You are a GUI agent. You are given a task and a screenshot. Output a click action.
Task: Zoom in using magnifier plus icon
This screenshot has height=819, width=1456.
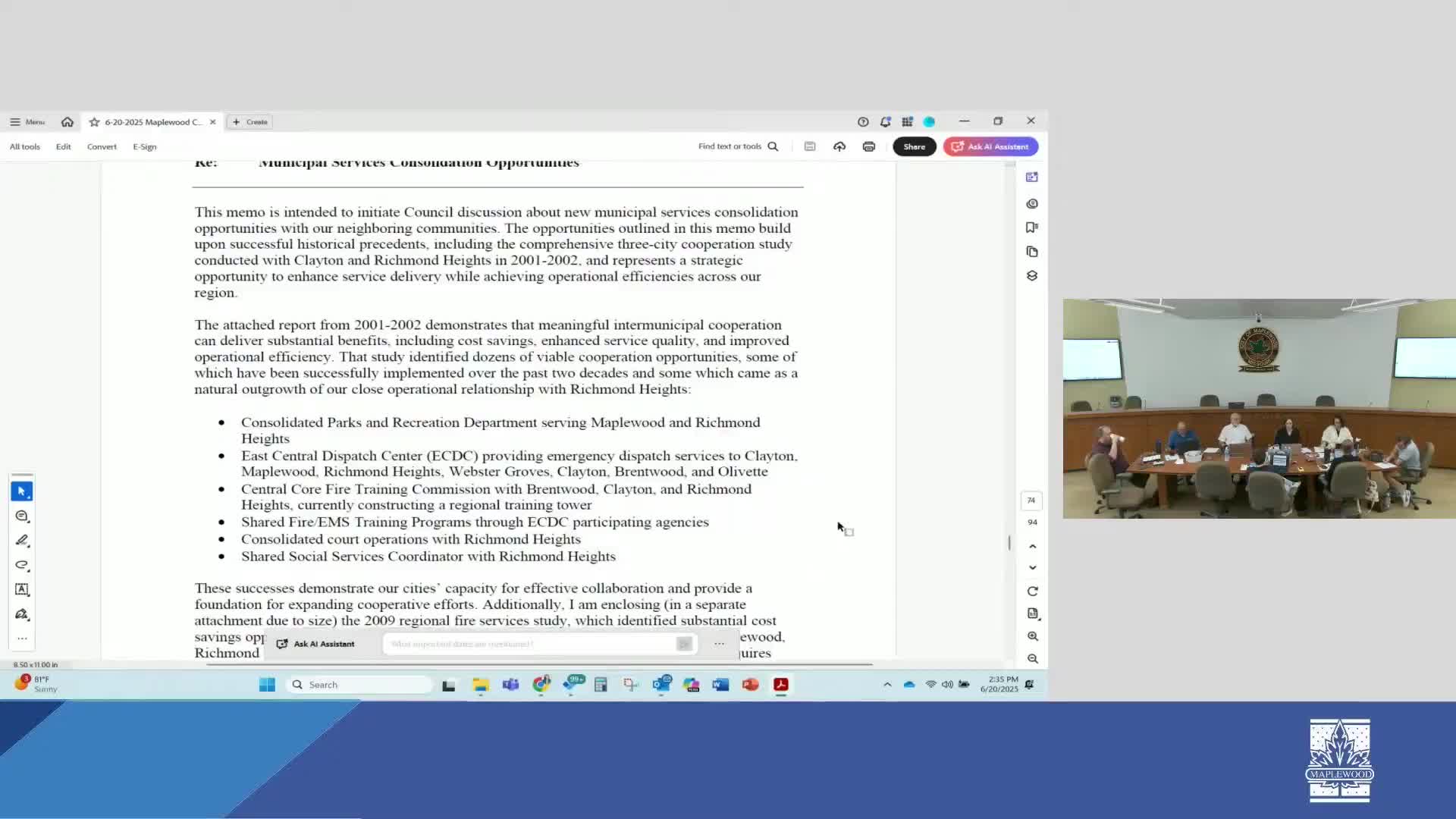[x=1032, y=636]
